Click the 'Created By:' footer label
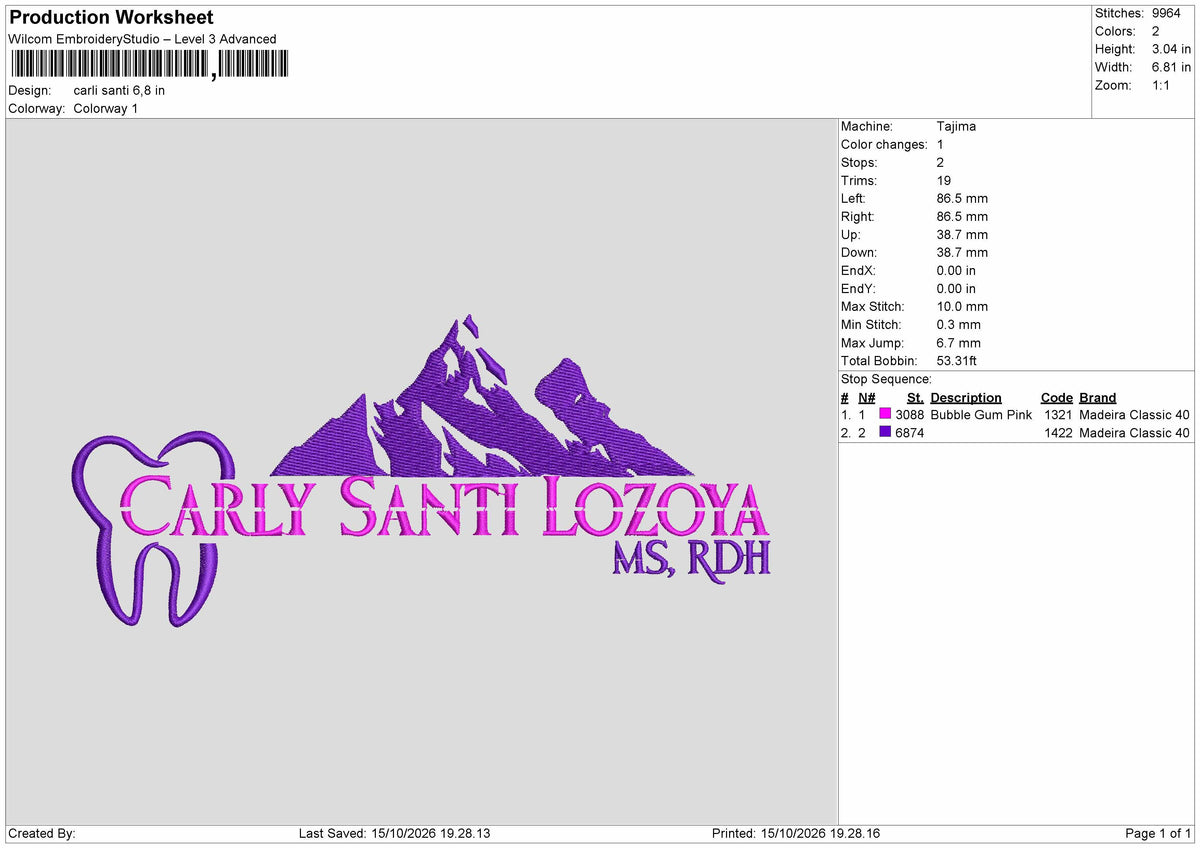Viewport: 1200px width, 848px height. click(x=42, y=833)
